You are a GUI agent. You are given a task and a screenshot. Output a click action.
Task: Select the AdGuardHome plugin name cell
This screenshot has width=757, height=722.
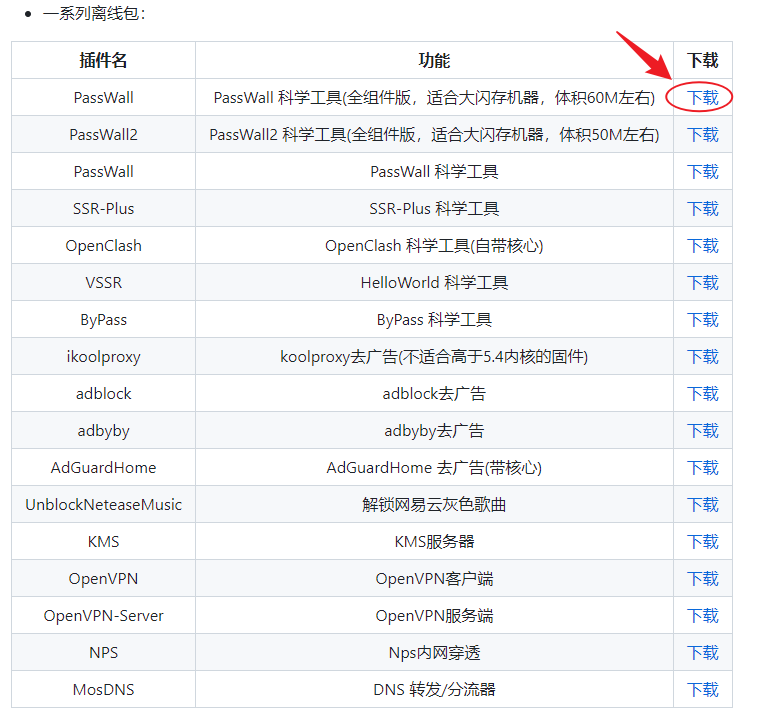pyautogui.click(x=103, y=468)
